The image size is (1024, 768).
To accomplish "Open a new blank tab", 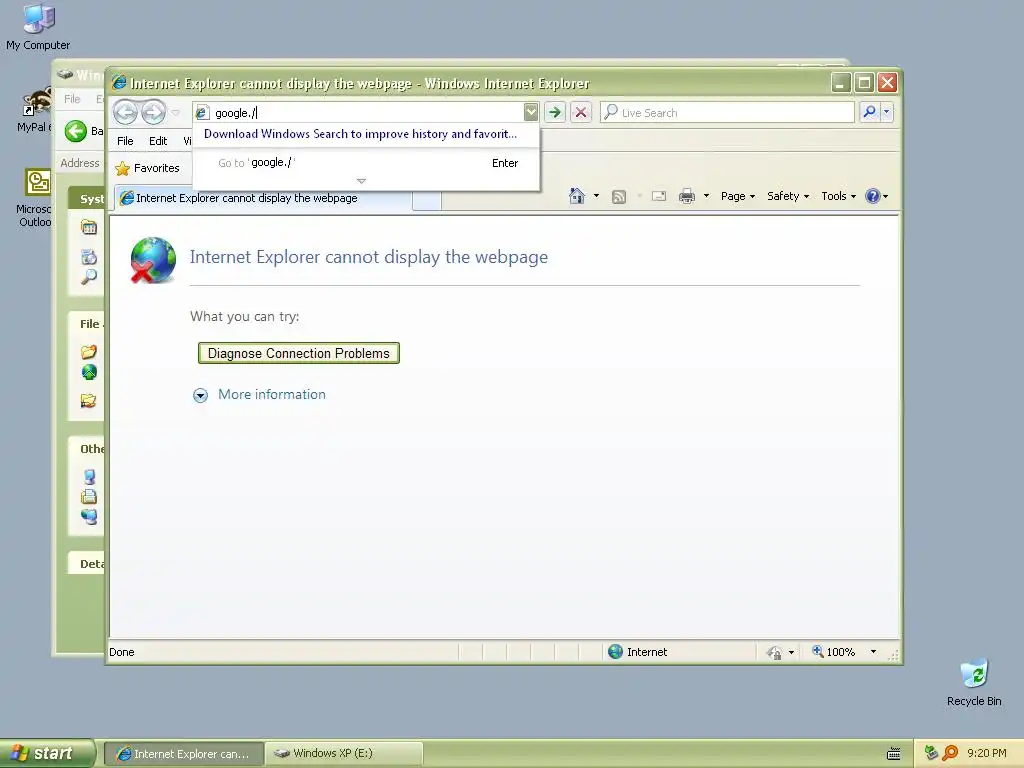I will [427, 200].
